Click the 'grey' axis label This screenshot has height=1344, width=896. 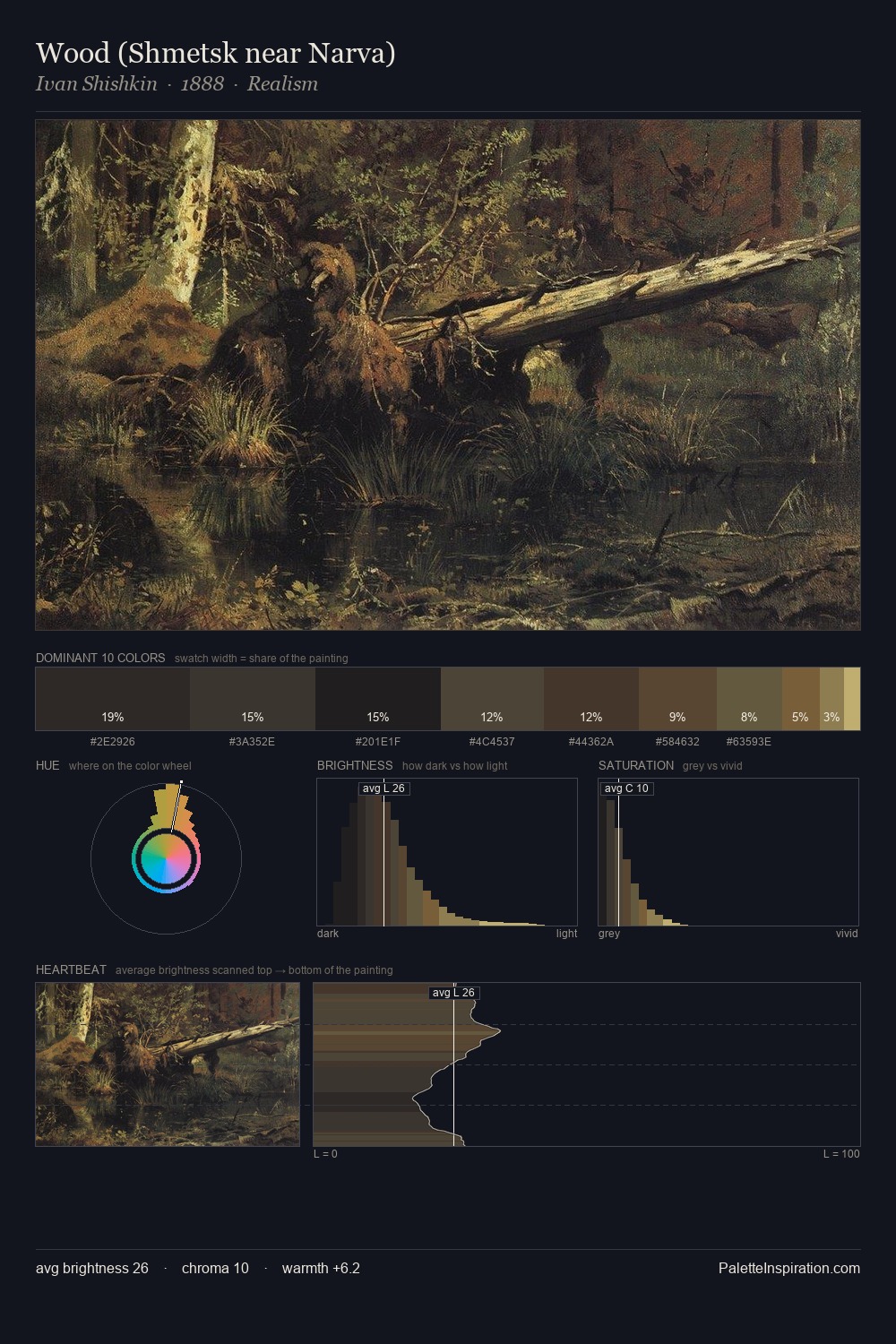(609, 933)
